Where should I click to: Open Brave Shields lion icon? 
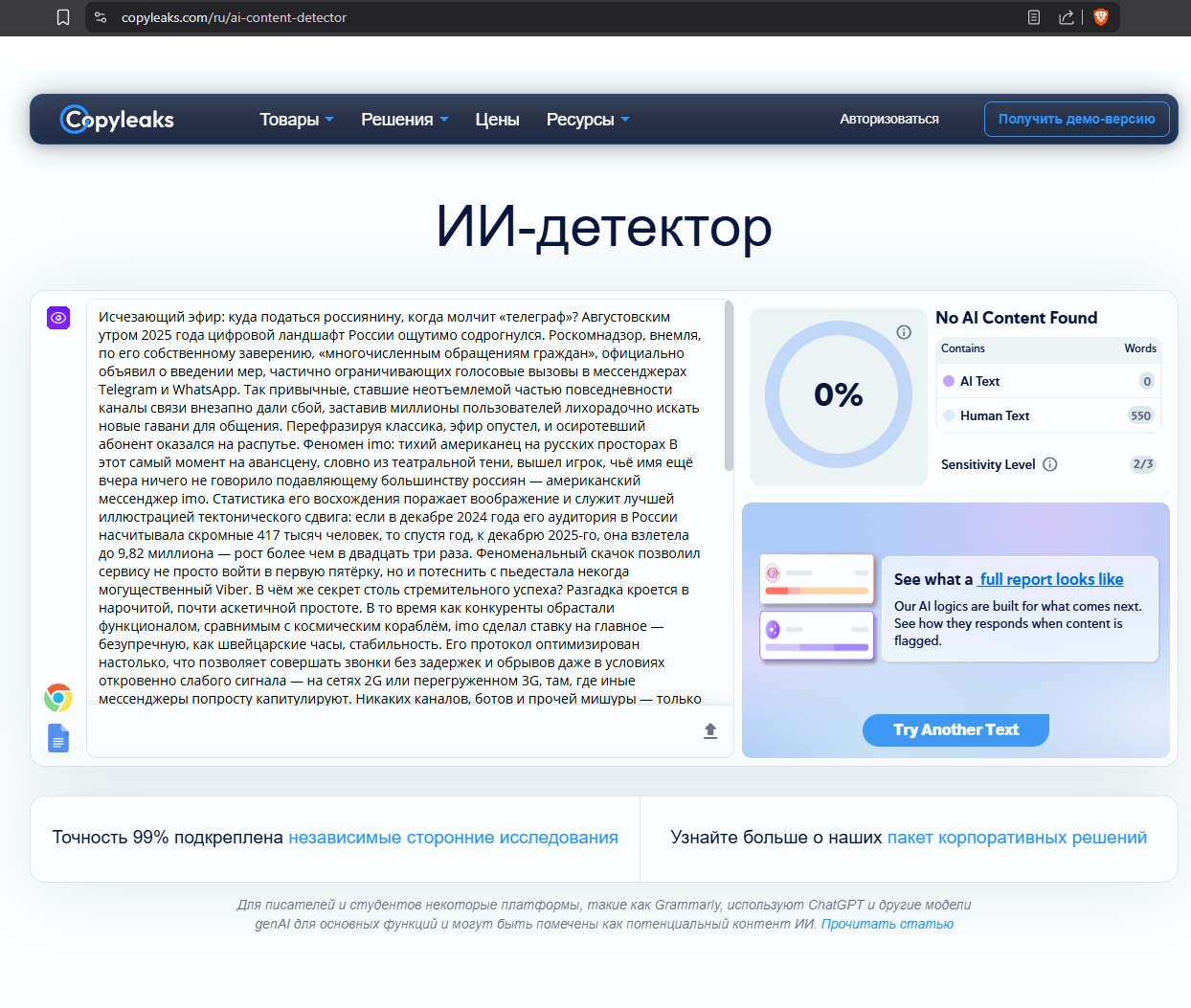tap(1101, 17)
